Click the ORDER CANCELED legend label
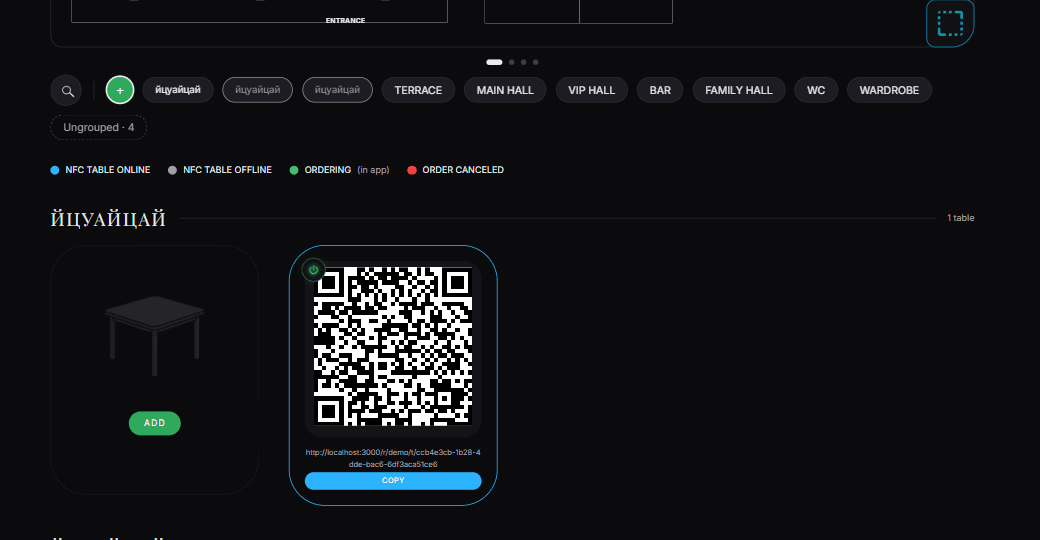The height and width of the screenshot is (540, 1040). (463, 170)
